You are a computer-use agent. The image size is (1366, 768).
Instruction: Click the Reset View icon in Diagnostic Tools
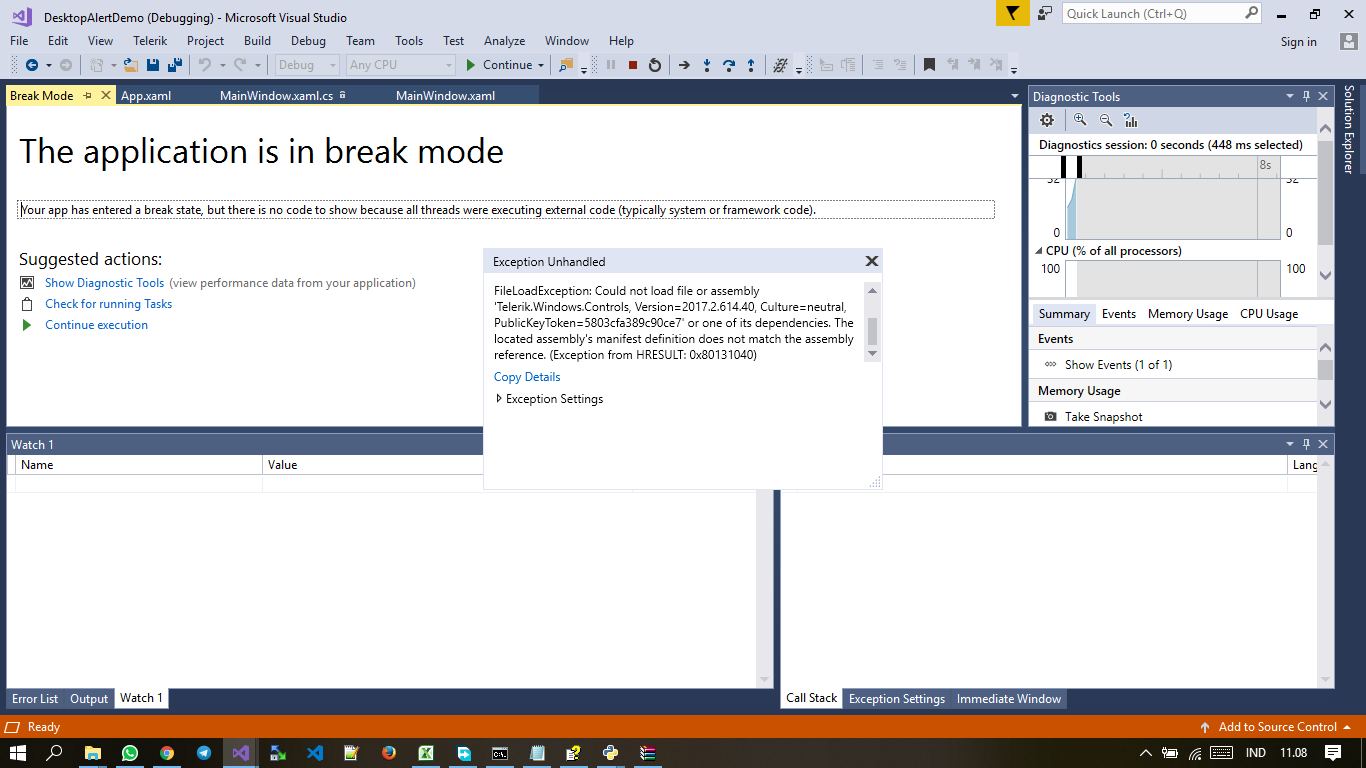[1131, 120]
